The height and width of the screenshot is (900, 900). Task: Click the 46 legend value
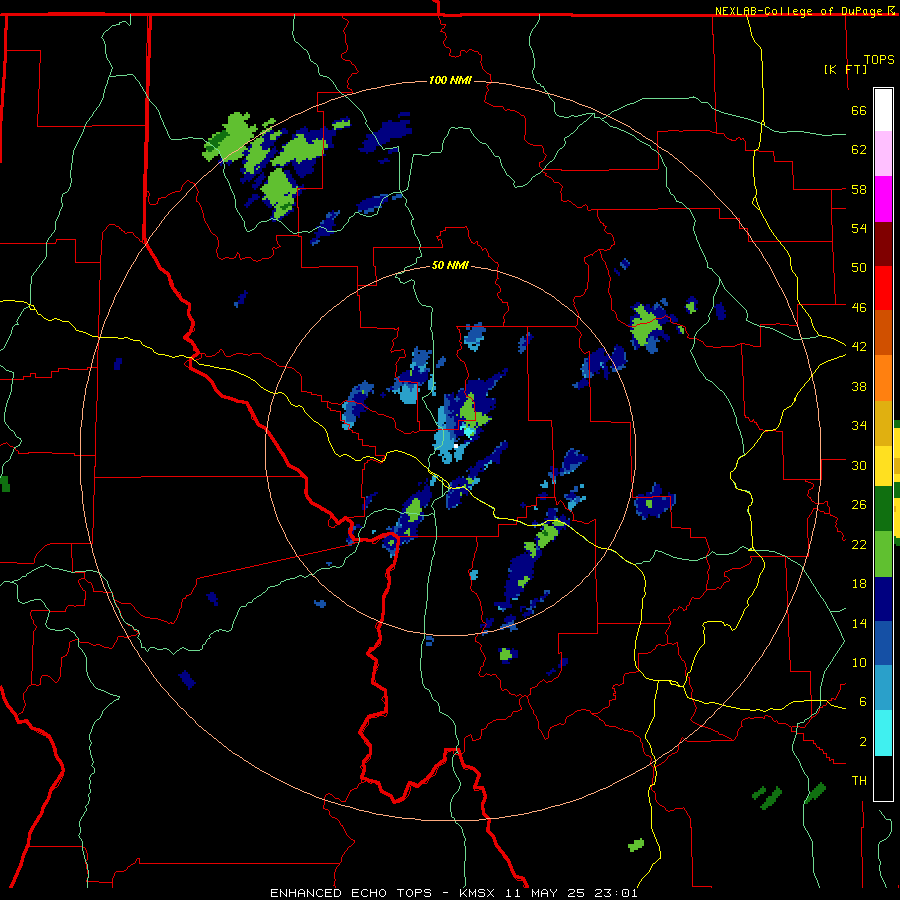[859, 307]
